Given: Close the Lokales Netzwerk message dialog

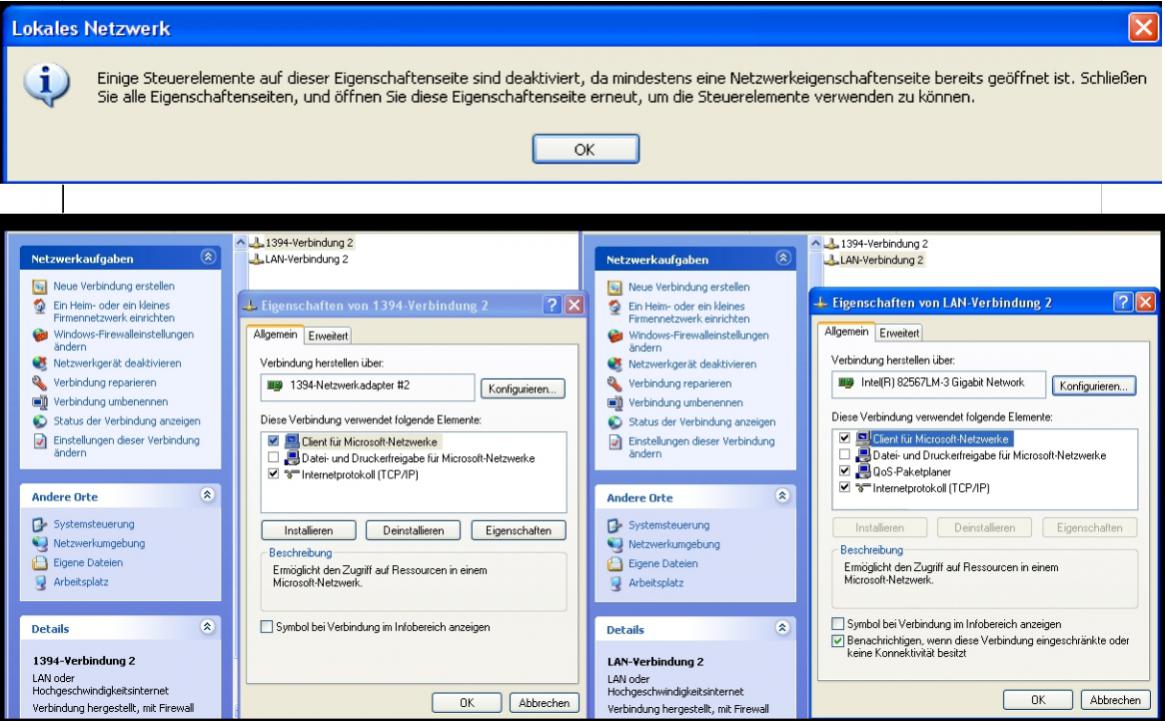Looking at the screenshot, I should (1143, 28).
